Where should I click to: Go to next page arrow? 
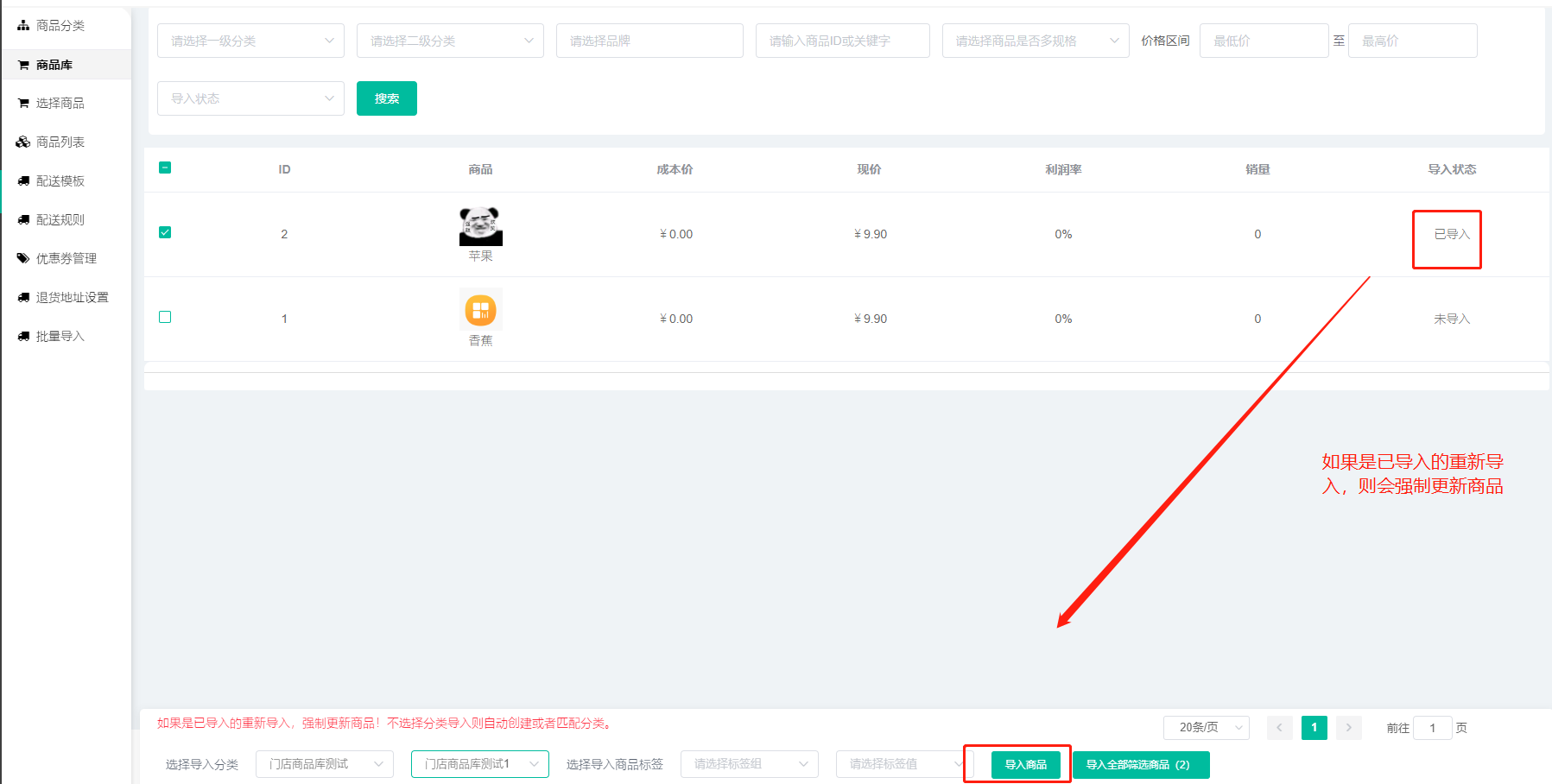pos(1349,728)
